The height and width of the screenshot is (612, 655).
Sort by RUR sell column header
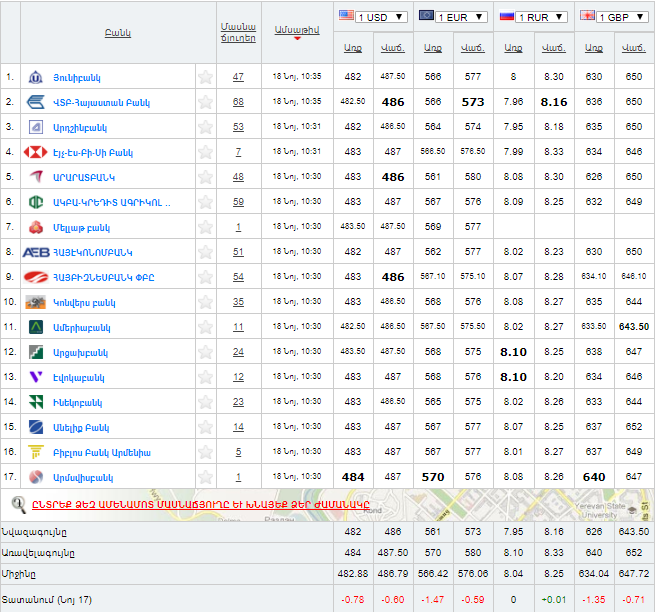pos(554,48)
